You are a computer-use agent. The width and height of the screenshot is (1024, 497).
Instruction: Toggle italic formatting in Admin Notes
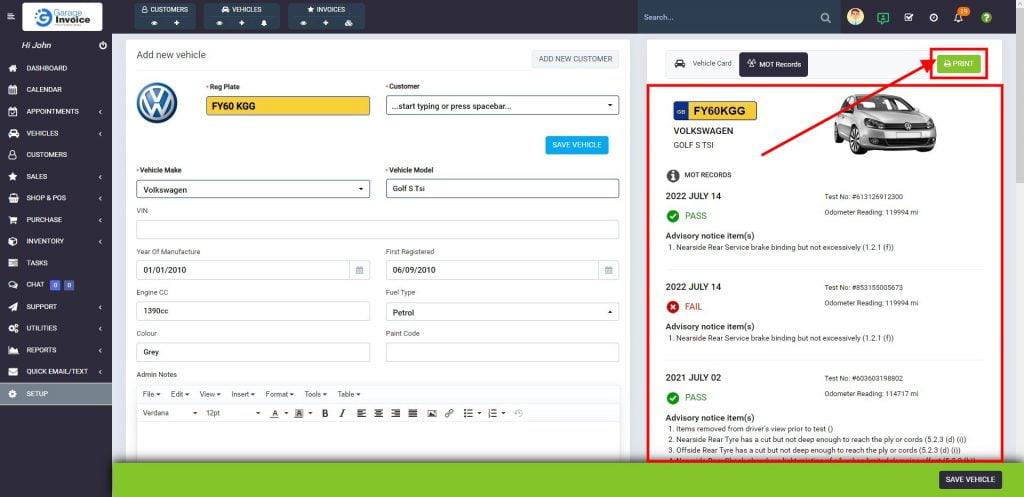pos(342,413)
